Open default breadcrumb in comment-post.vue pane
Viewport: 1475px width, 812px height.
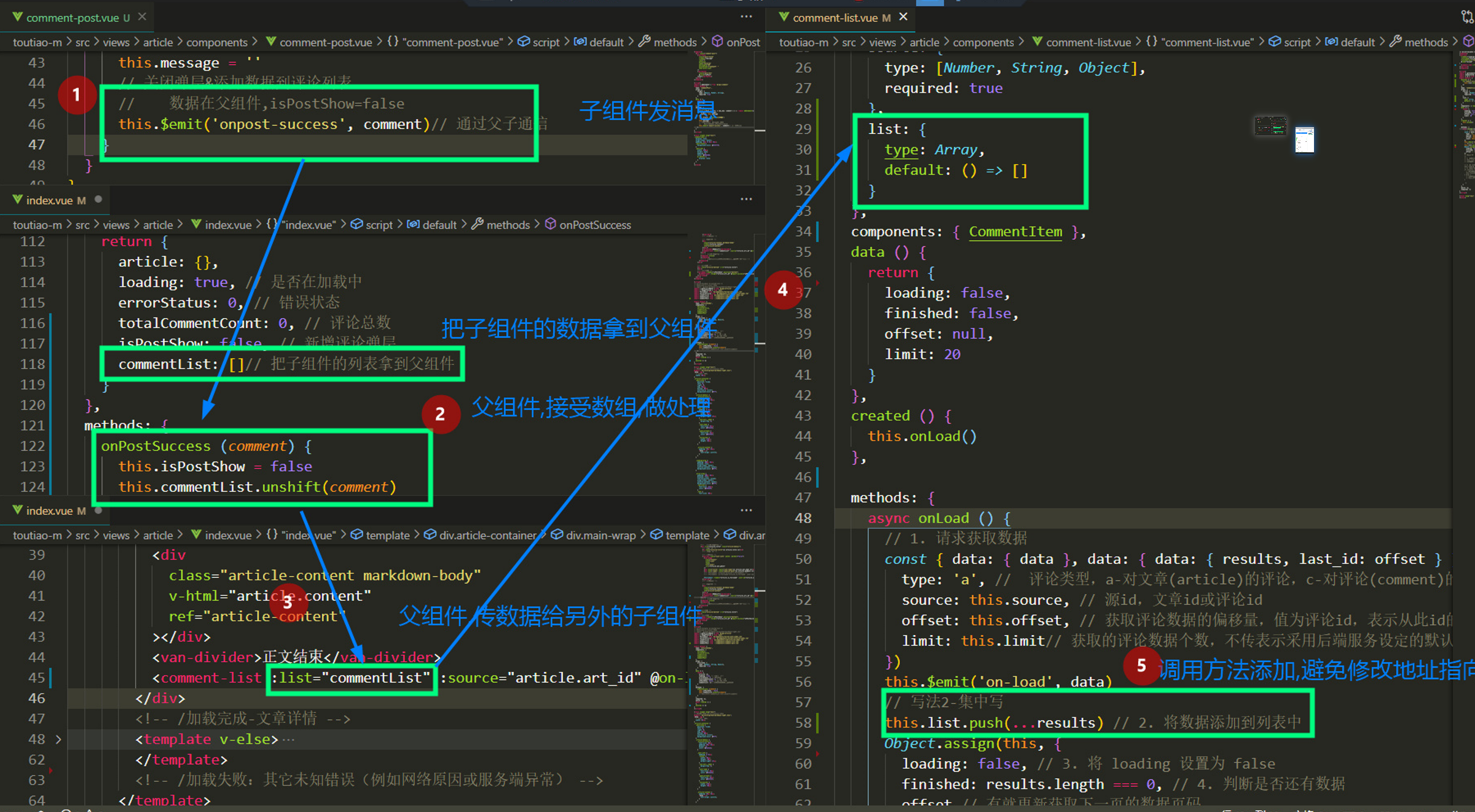[x=599, y=42]
